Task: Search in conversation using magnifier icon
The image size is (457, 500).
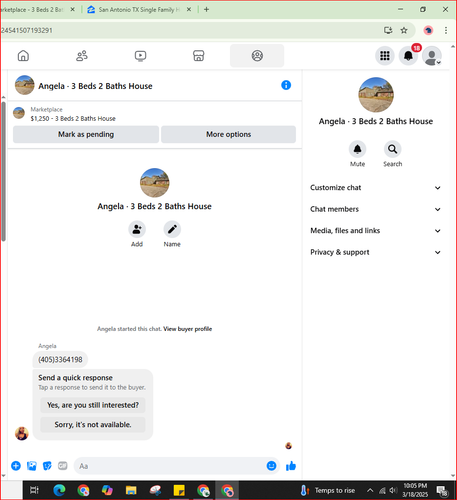Action: 393,149
